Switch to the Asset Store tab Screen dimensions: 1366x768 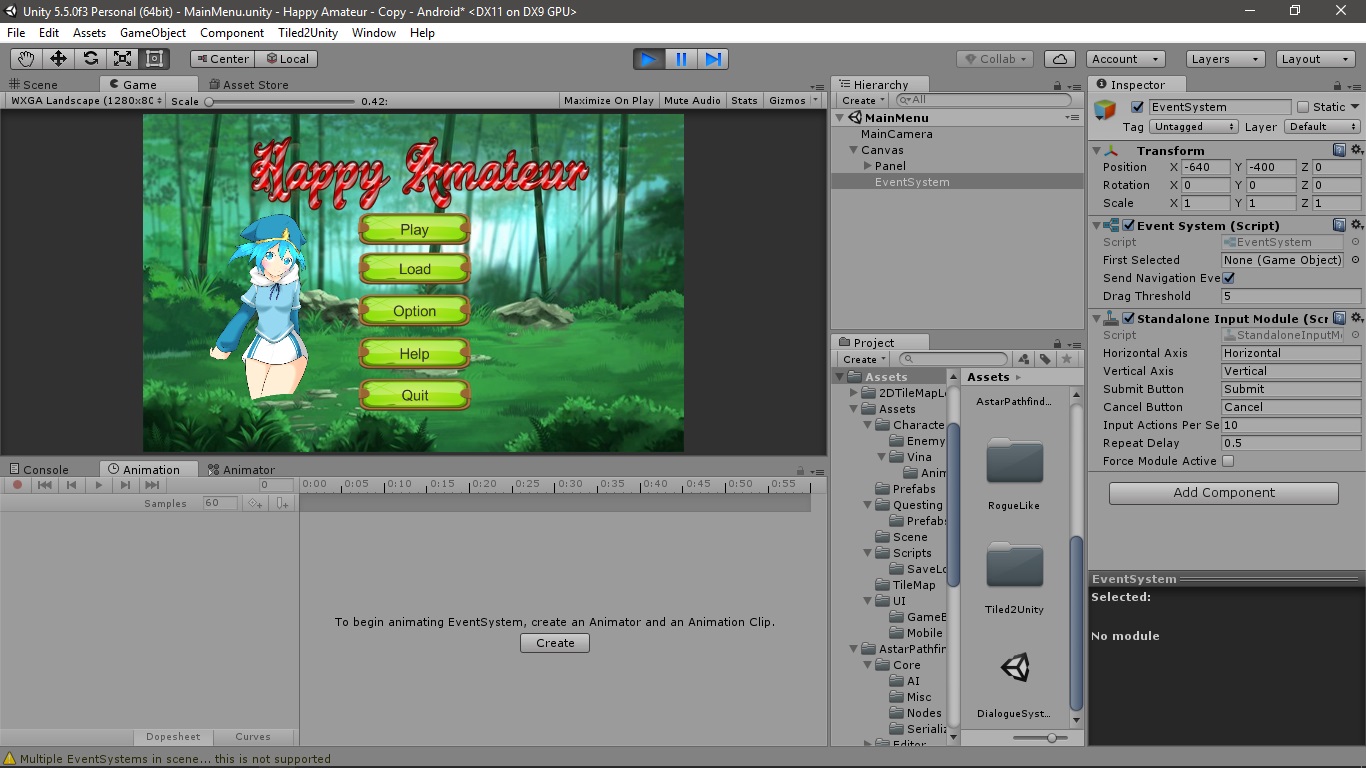(249, 85)
